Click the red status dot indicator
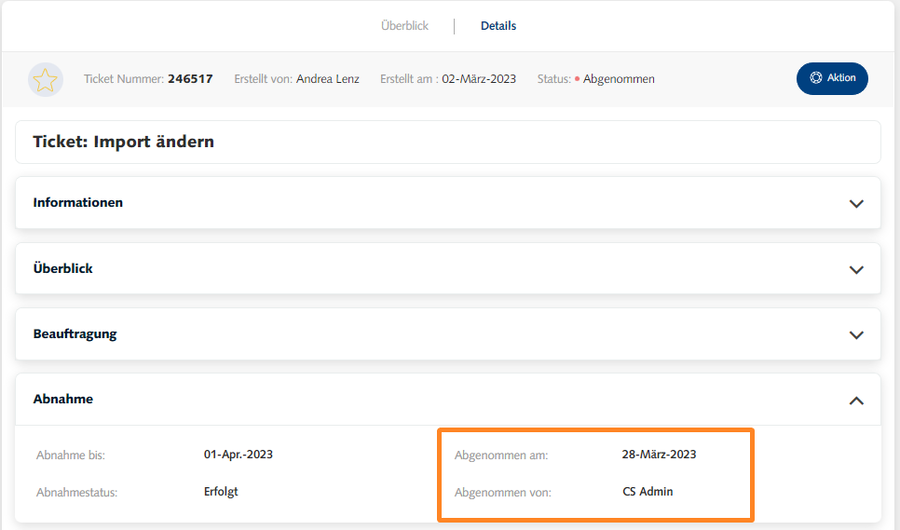 point(577,79)
